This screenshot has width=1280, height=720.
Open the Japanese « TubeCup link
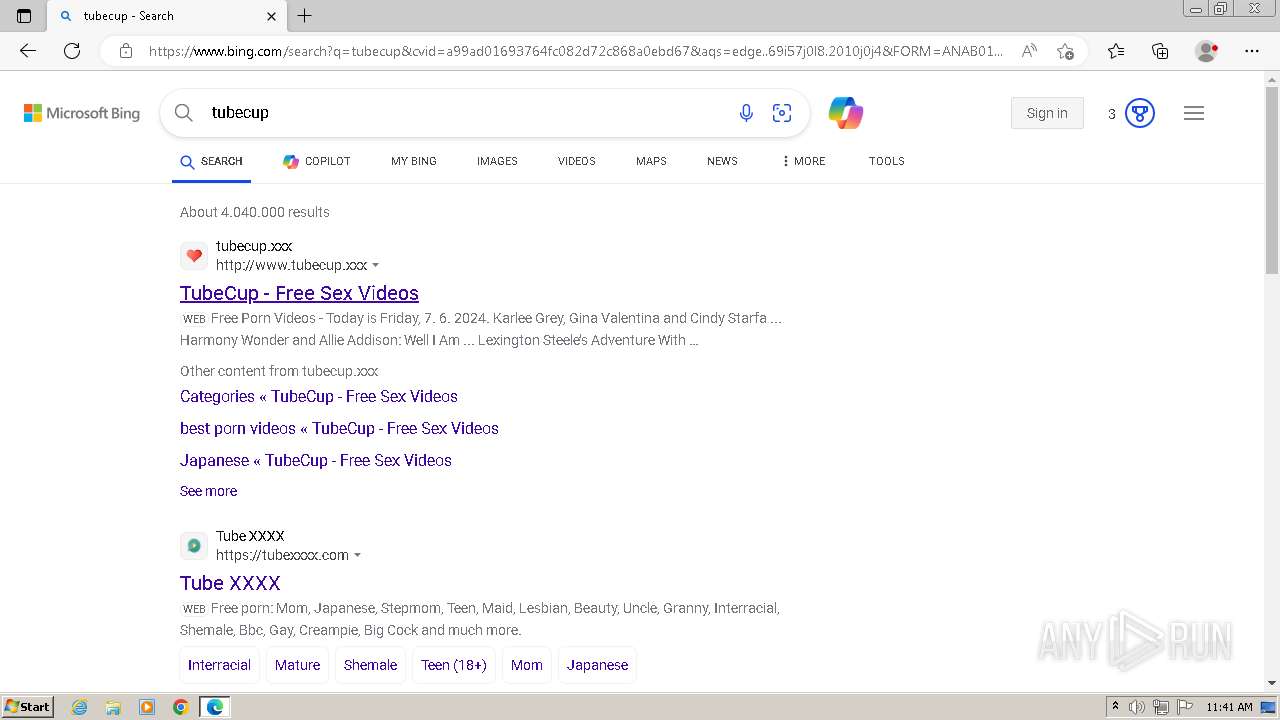click(316, 461)
